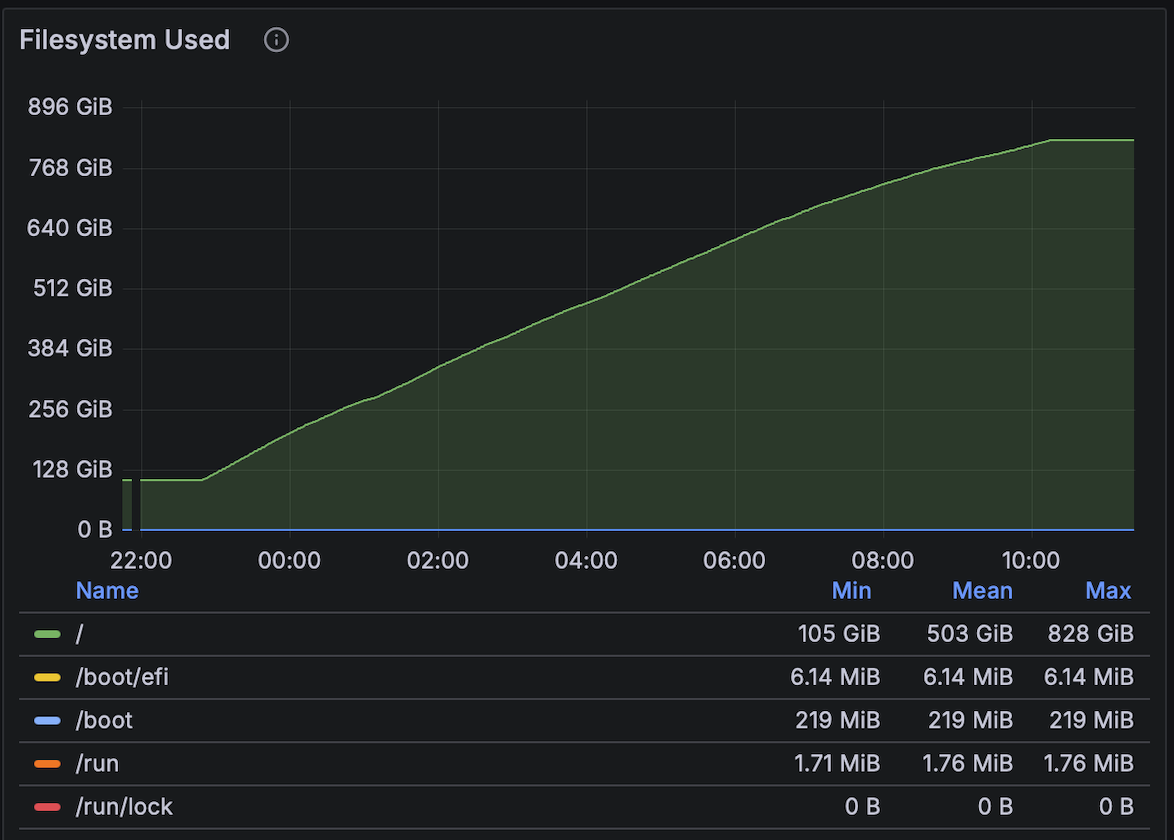Toggle visibility of the / series

pos(80,635)
